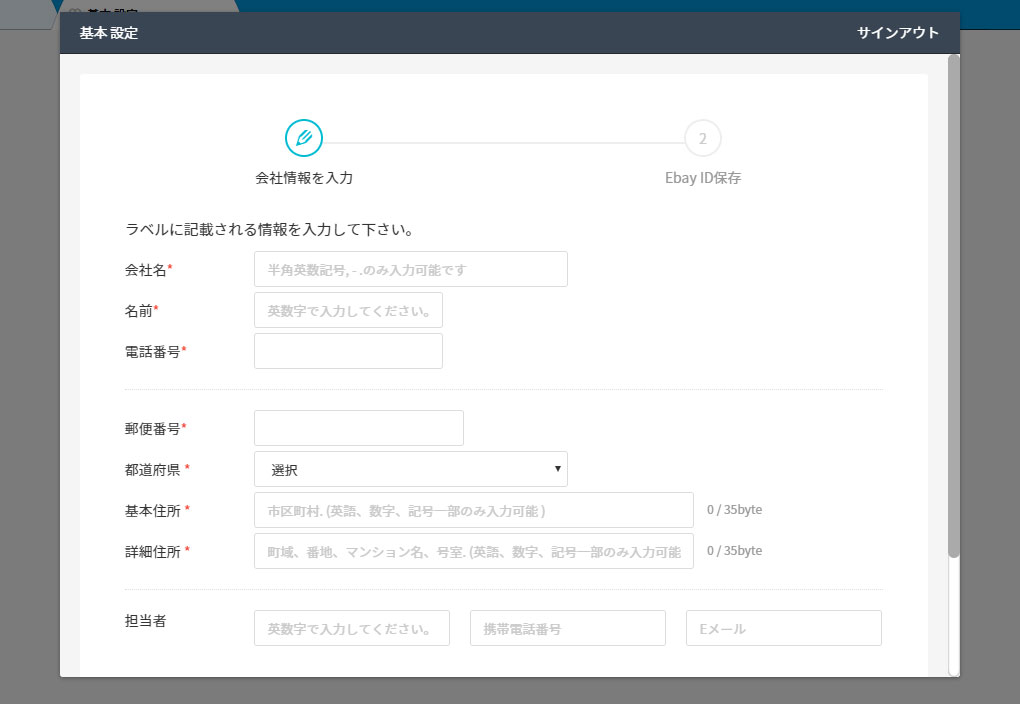Click the 都道府県 field label
This screenshot has height=704, width=1020.
pyautogui.click(x=157, y=469)
